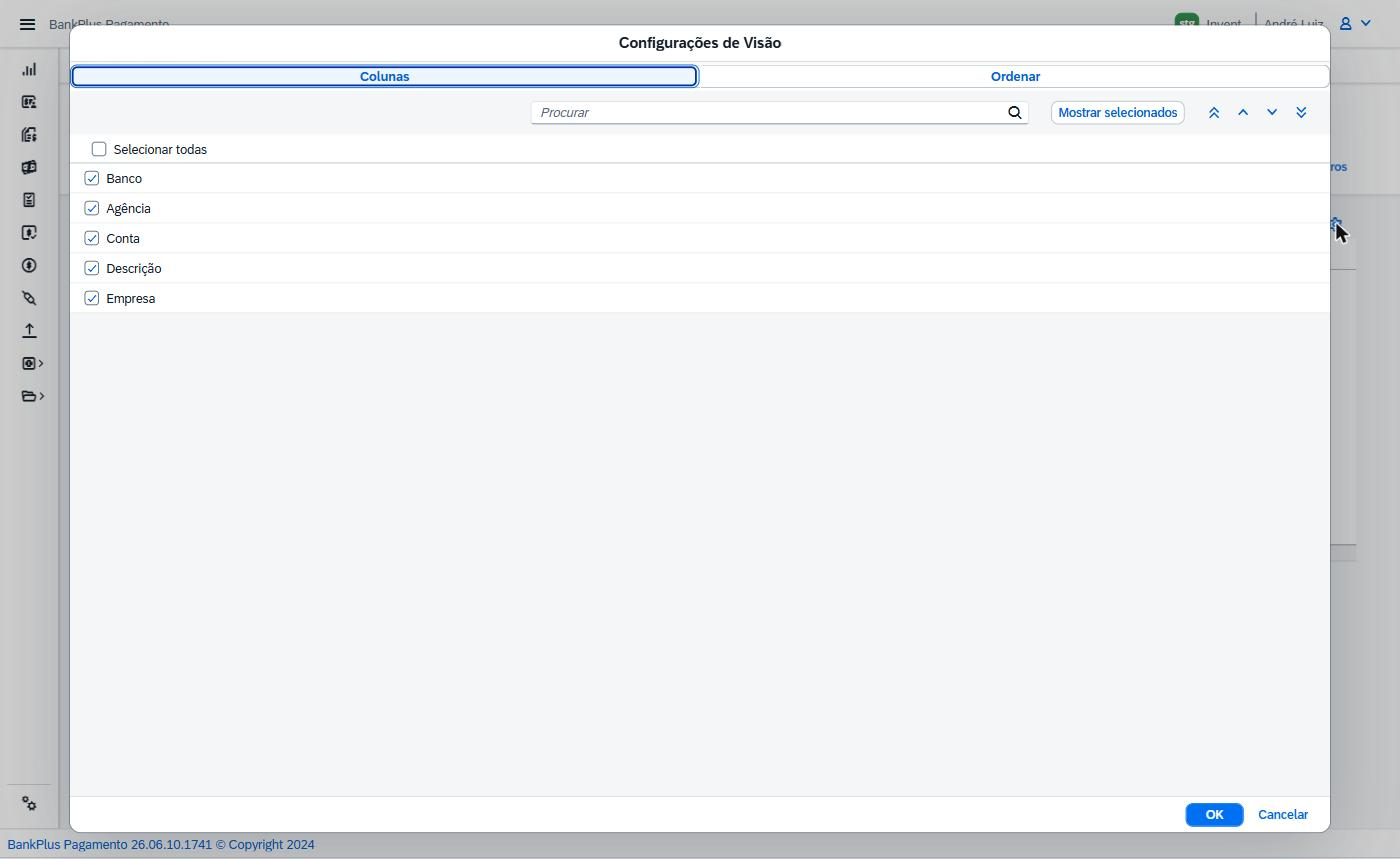This screenshot has height=859, width=1400.
Task: Open the bar chart dashboard sidebar icon
Action: pos(29,69)
